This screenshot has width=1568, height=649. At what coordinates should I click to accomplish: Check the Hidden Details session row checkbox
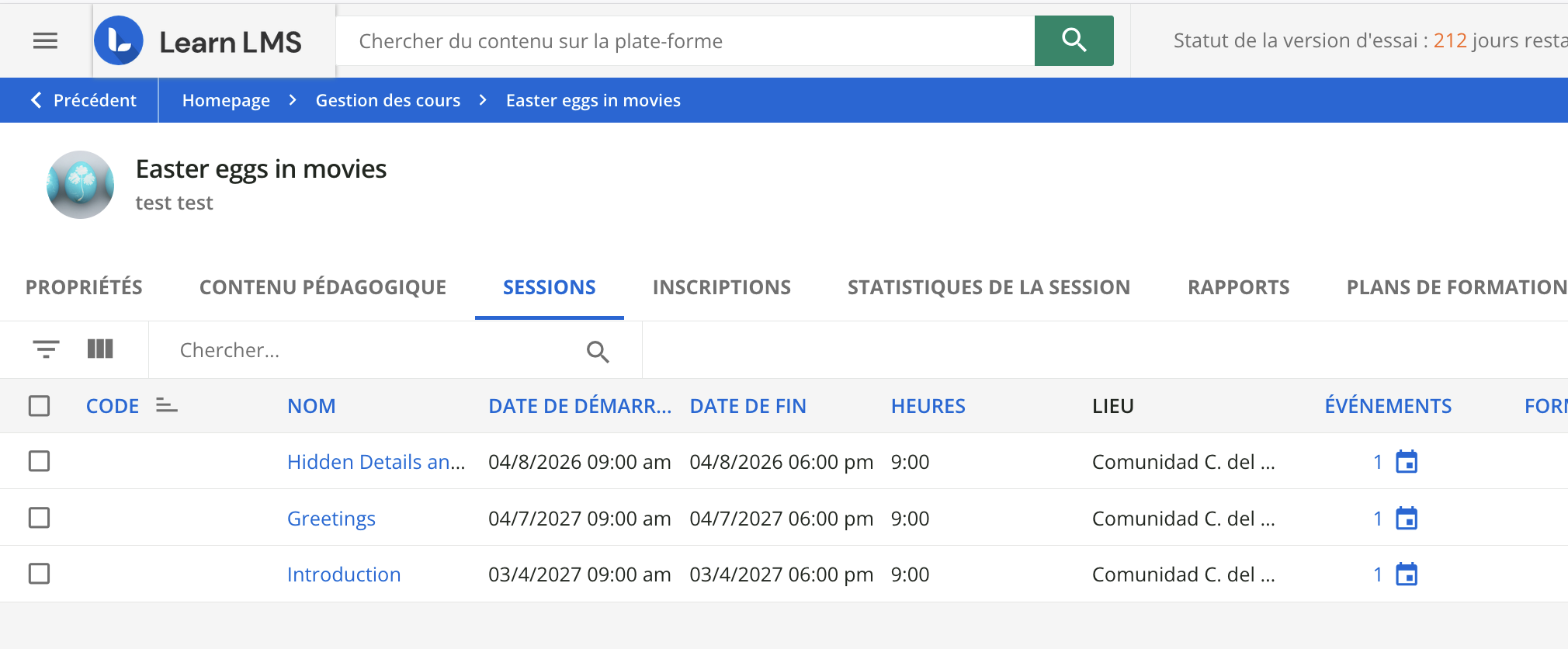(39, 461)
